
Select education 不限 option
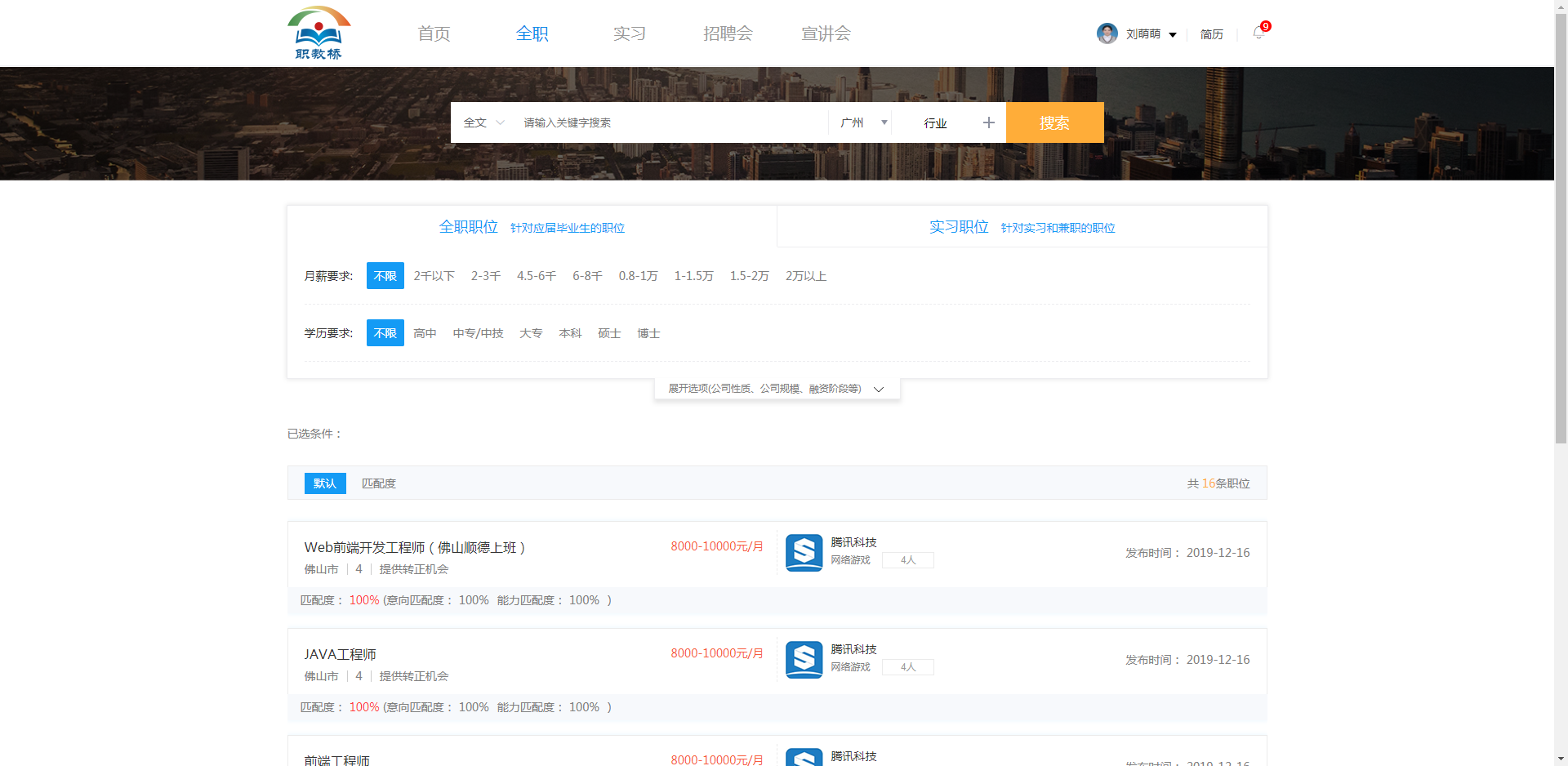coord(385,333)
